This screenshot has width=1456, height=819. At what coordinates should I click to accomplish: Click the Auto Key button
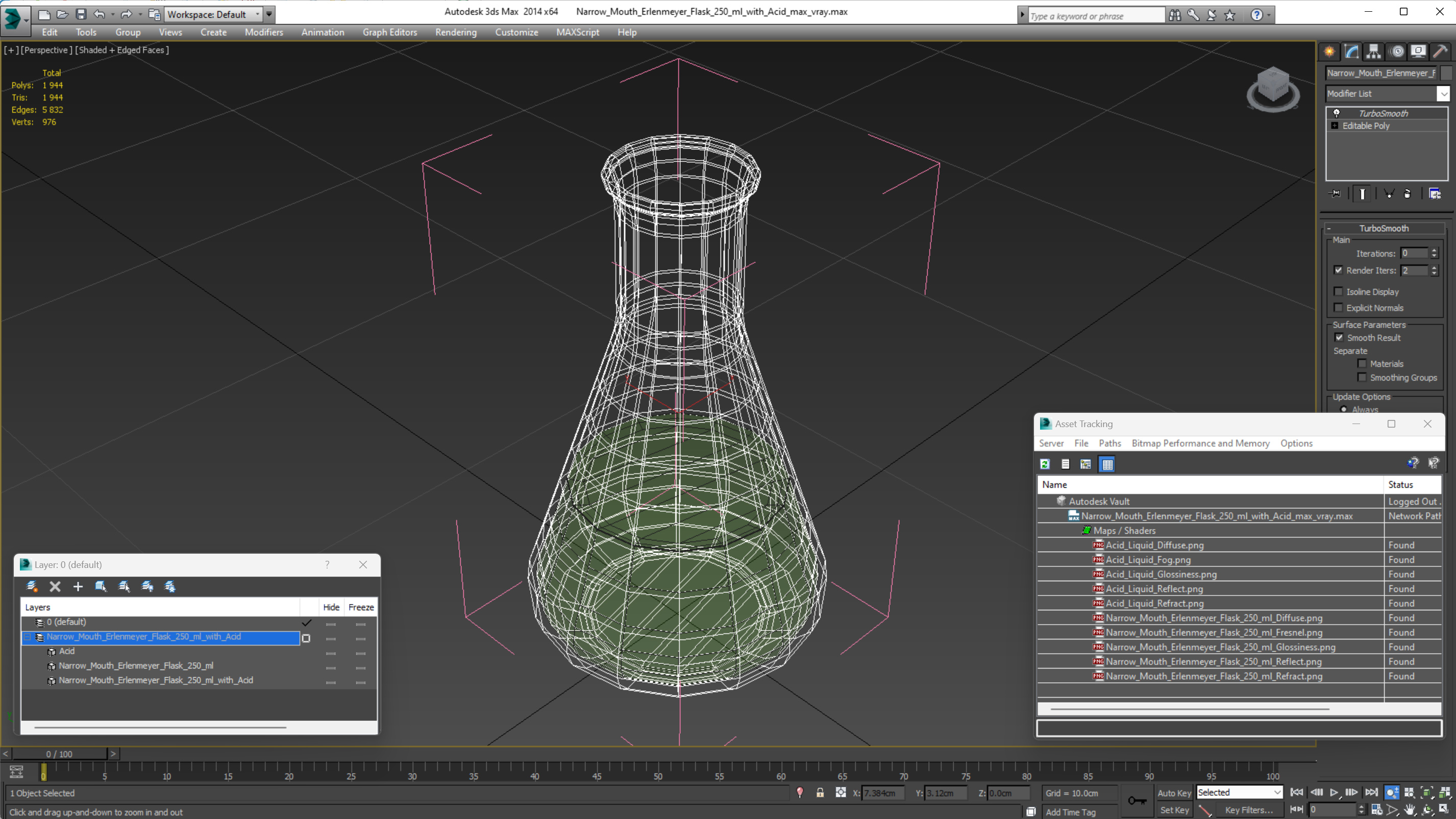(1174, 793)
